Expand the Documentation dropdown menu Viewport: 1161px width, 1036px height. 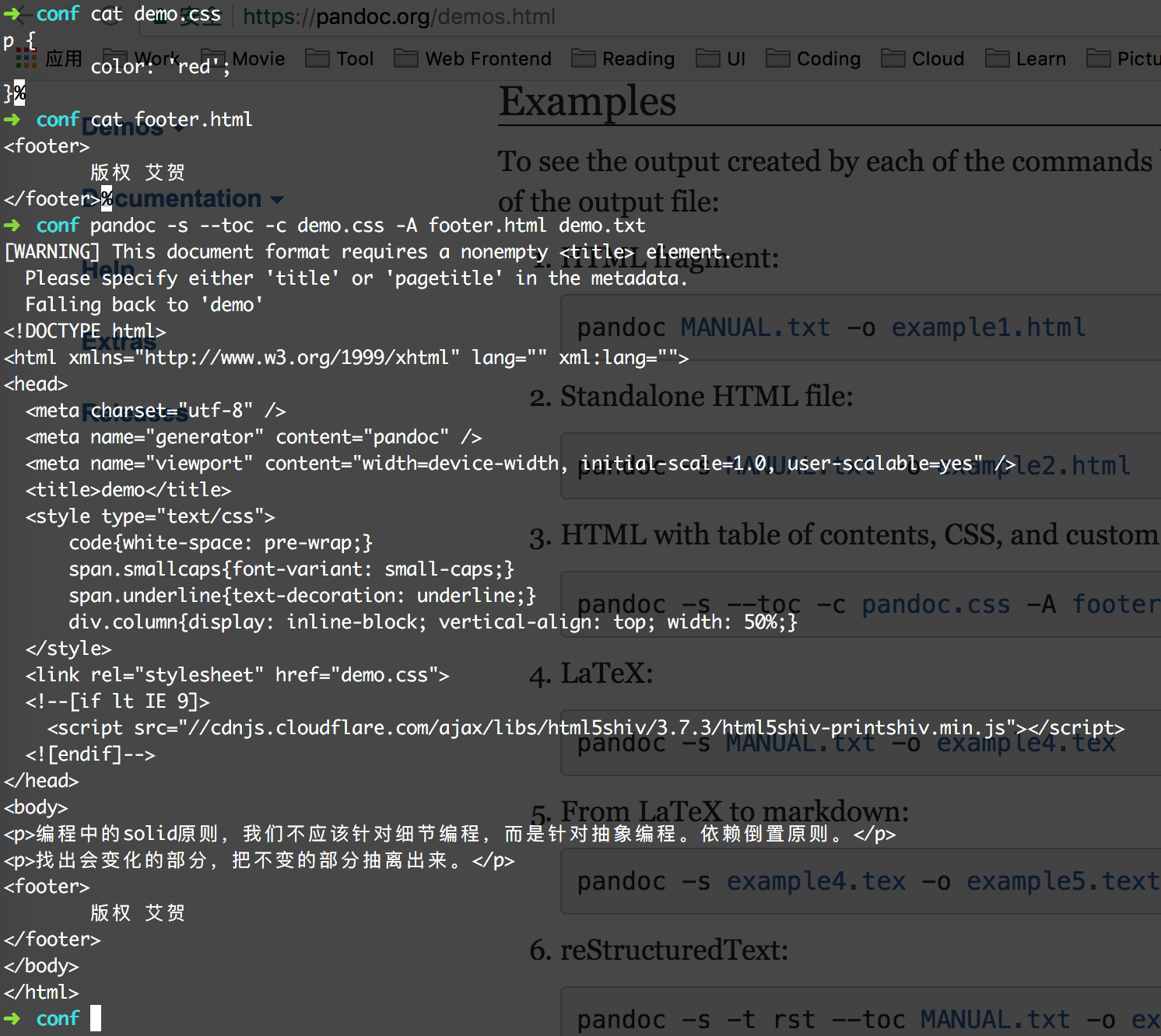pos(183,199)
